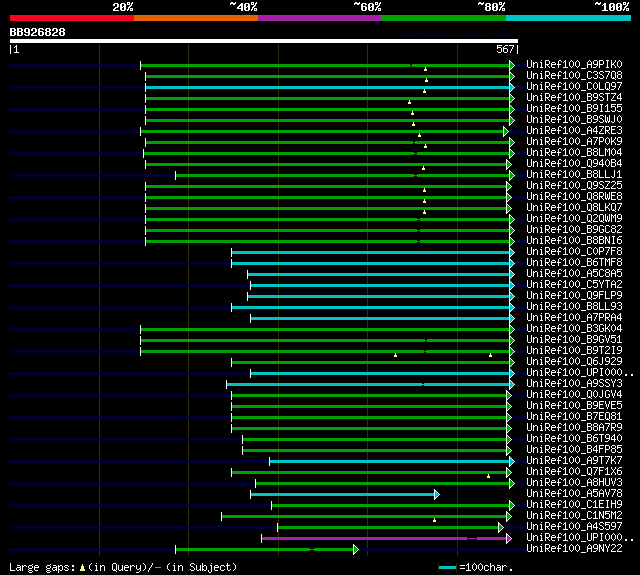The image size is (640, 575).
Task: Open the UniRef100_C5YTA2 hit label
Action: (x=574, y=285)
